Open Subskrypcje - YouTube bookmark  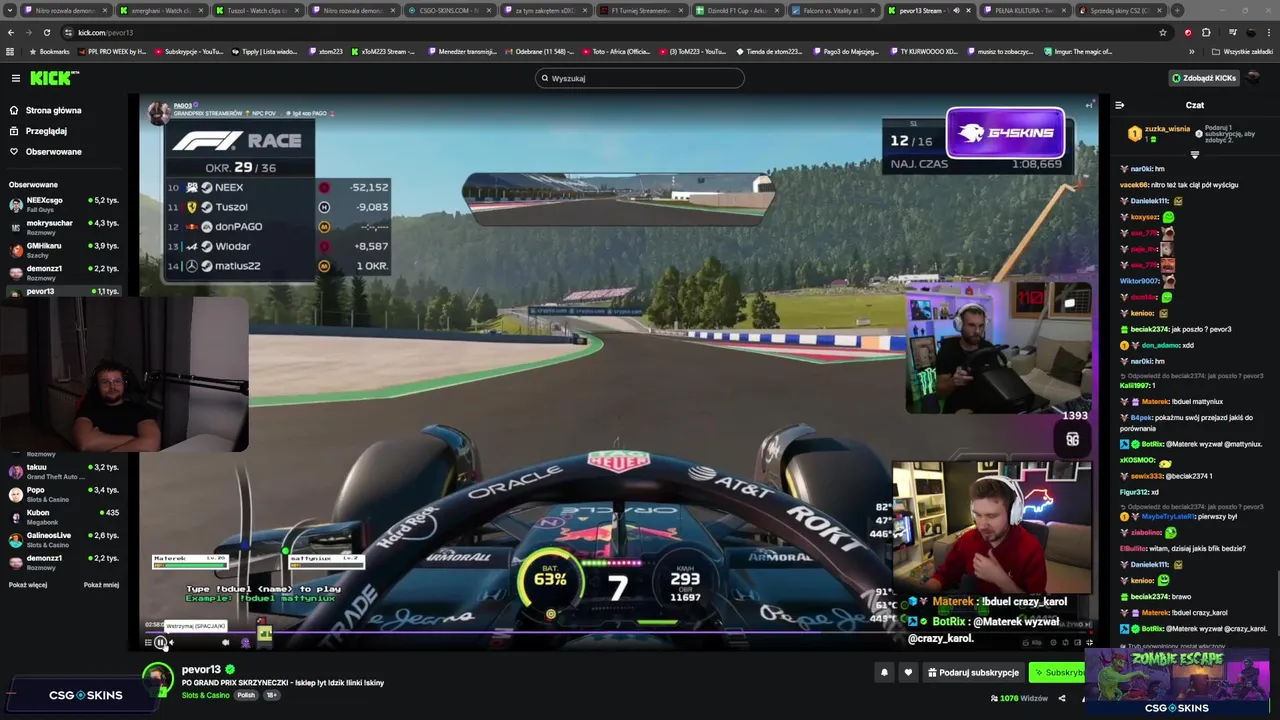[x=189, y=51]
